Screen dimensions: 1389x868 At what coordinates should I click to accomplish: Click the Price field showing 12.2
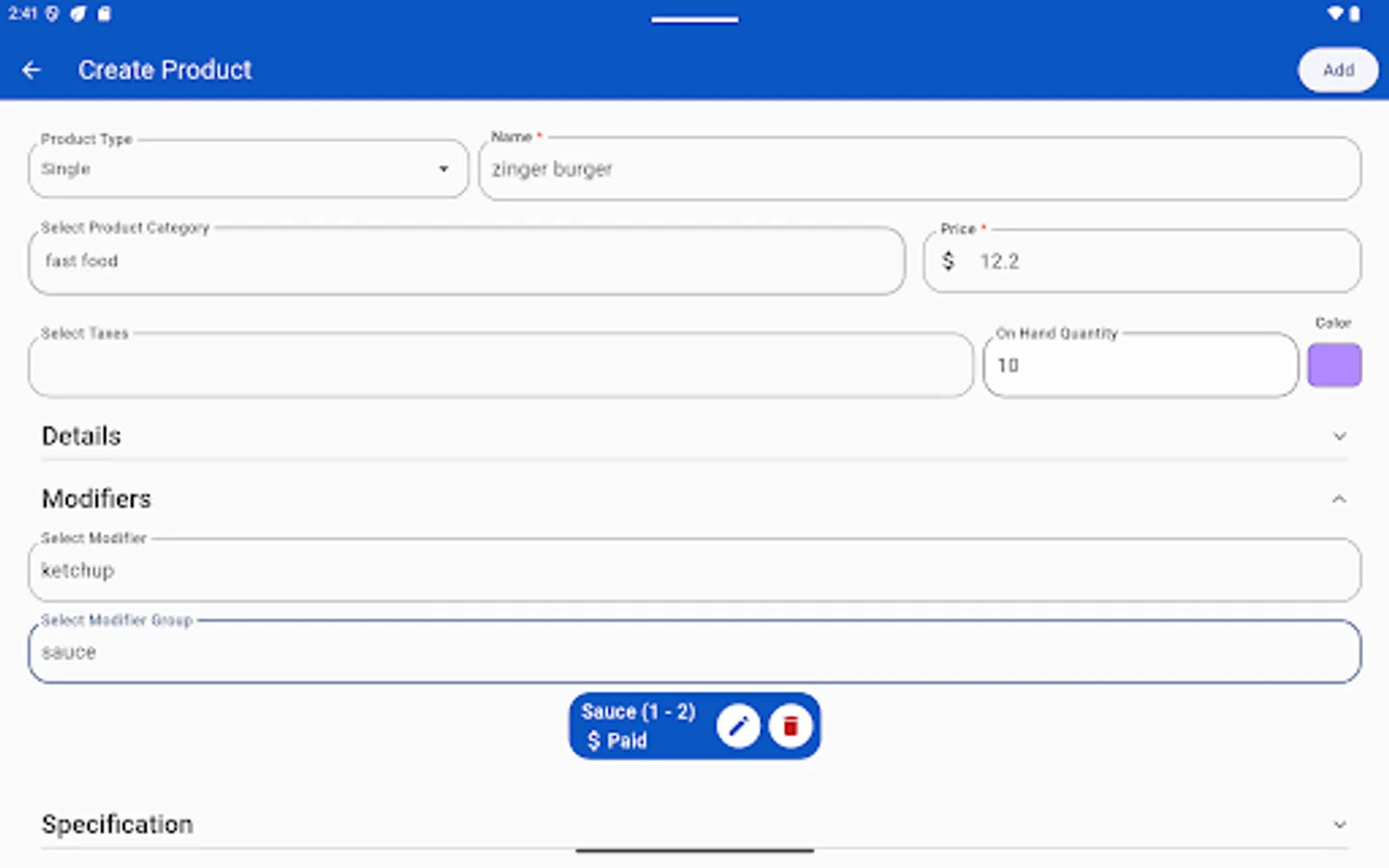point(1141,260)
